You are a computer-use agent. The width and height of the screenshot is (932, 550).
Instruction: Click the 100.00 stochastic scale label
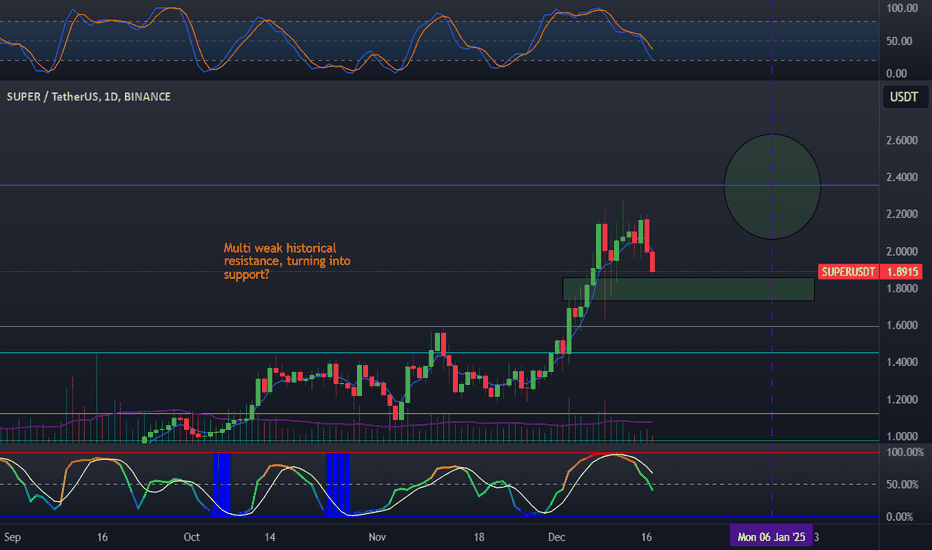pos(902,8)
